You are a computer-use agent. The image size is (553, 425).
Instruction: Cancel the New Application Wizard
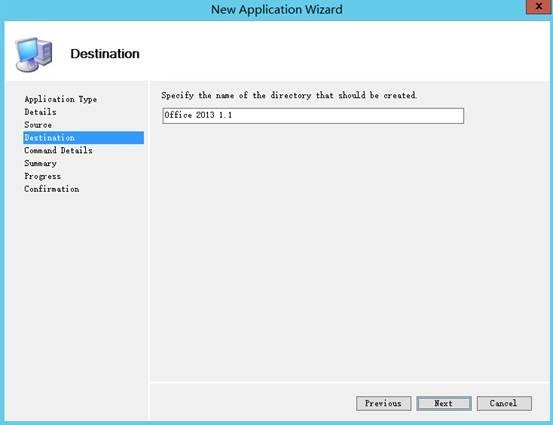click(504, 403)
